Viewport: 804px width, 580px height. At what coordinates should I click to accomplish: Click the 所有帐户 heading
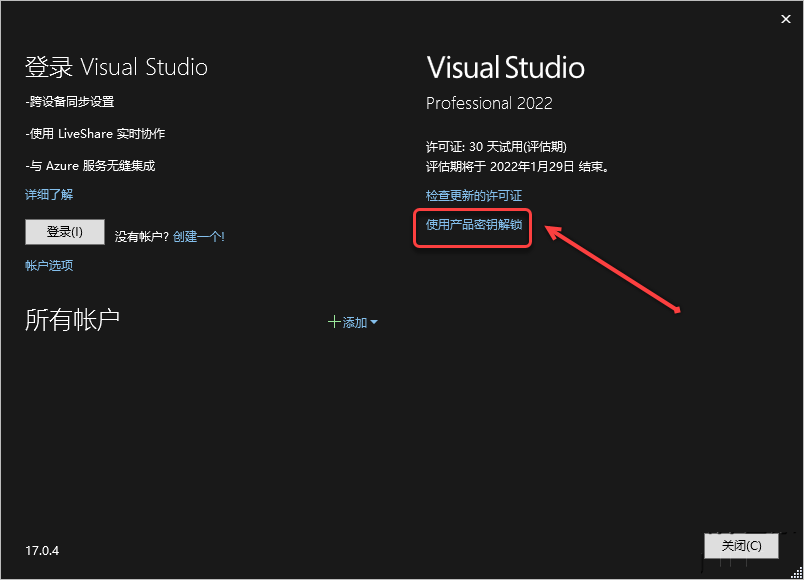(72, 320)
